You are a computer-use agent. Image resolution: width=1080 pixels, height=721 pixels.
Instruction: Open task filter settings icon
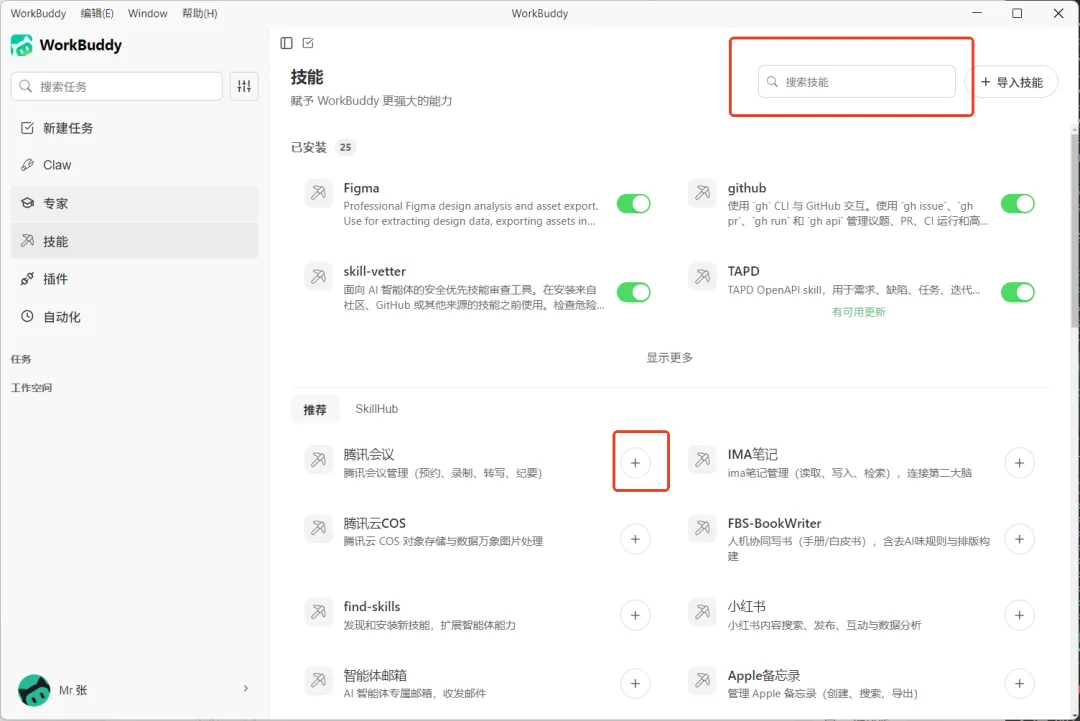[245, 86]
